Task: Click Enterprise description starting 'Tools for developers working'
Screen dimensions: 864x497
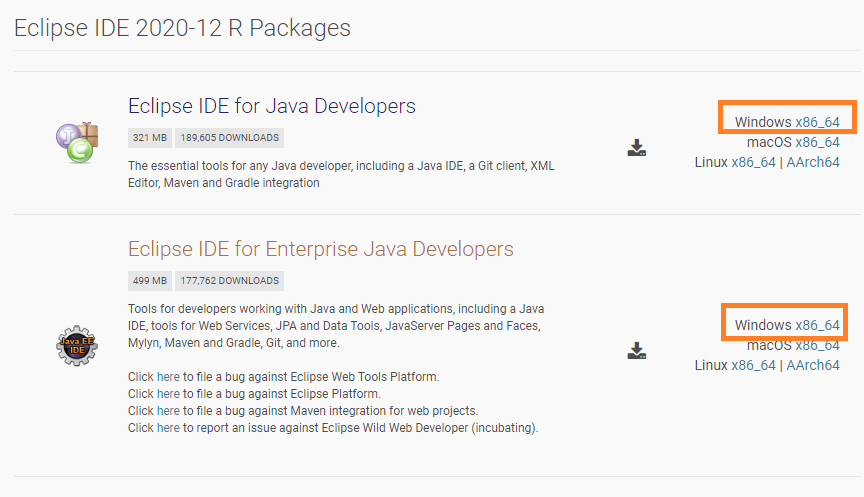Action: click(x=336, y=326)
